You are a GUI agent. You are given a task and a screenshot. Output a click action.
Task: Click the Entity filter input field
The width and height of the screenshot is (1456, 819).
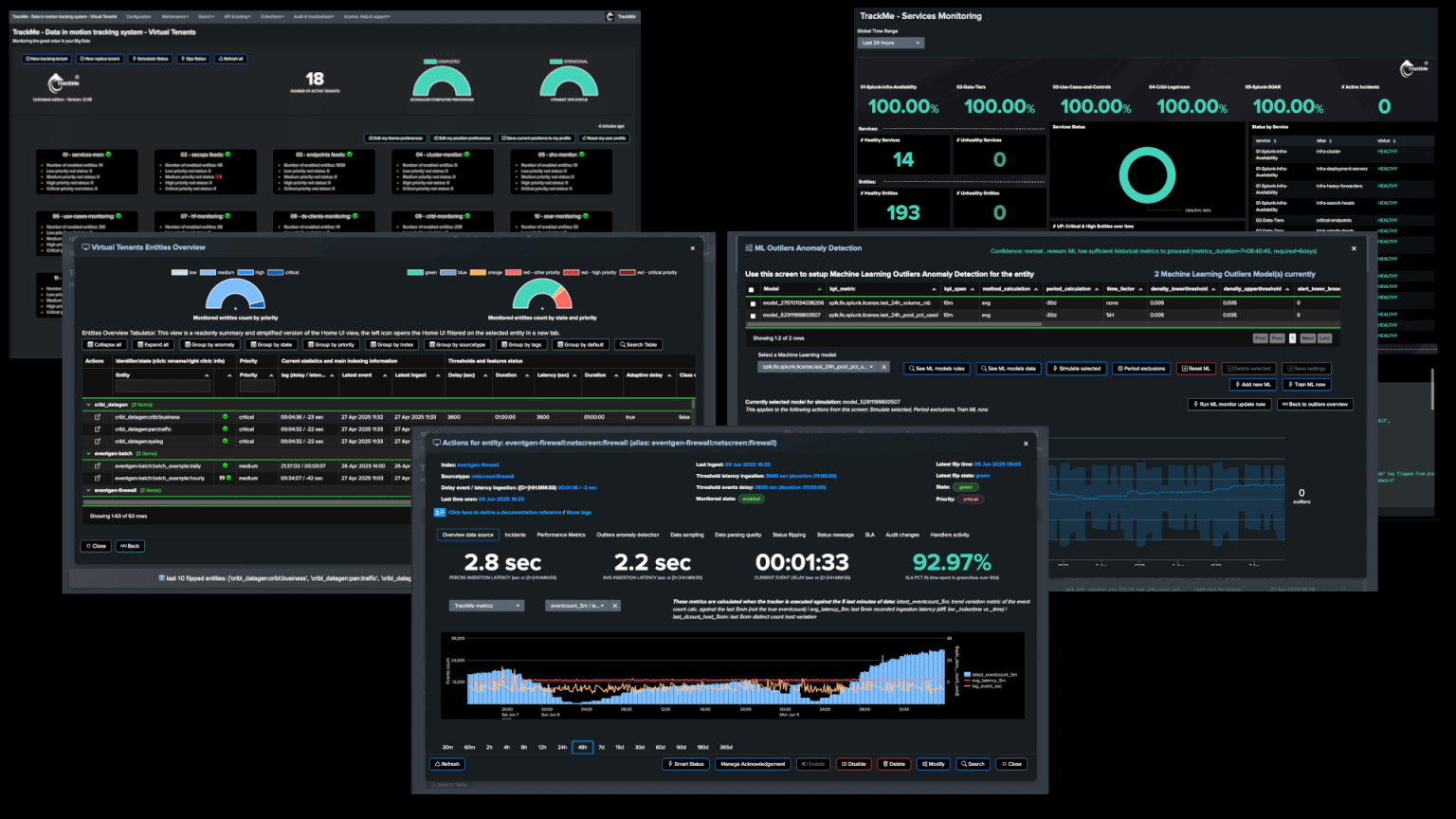(162, 387)
